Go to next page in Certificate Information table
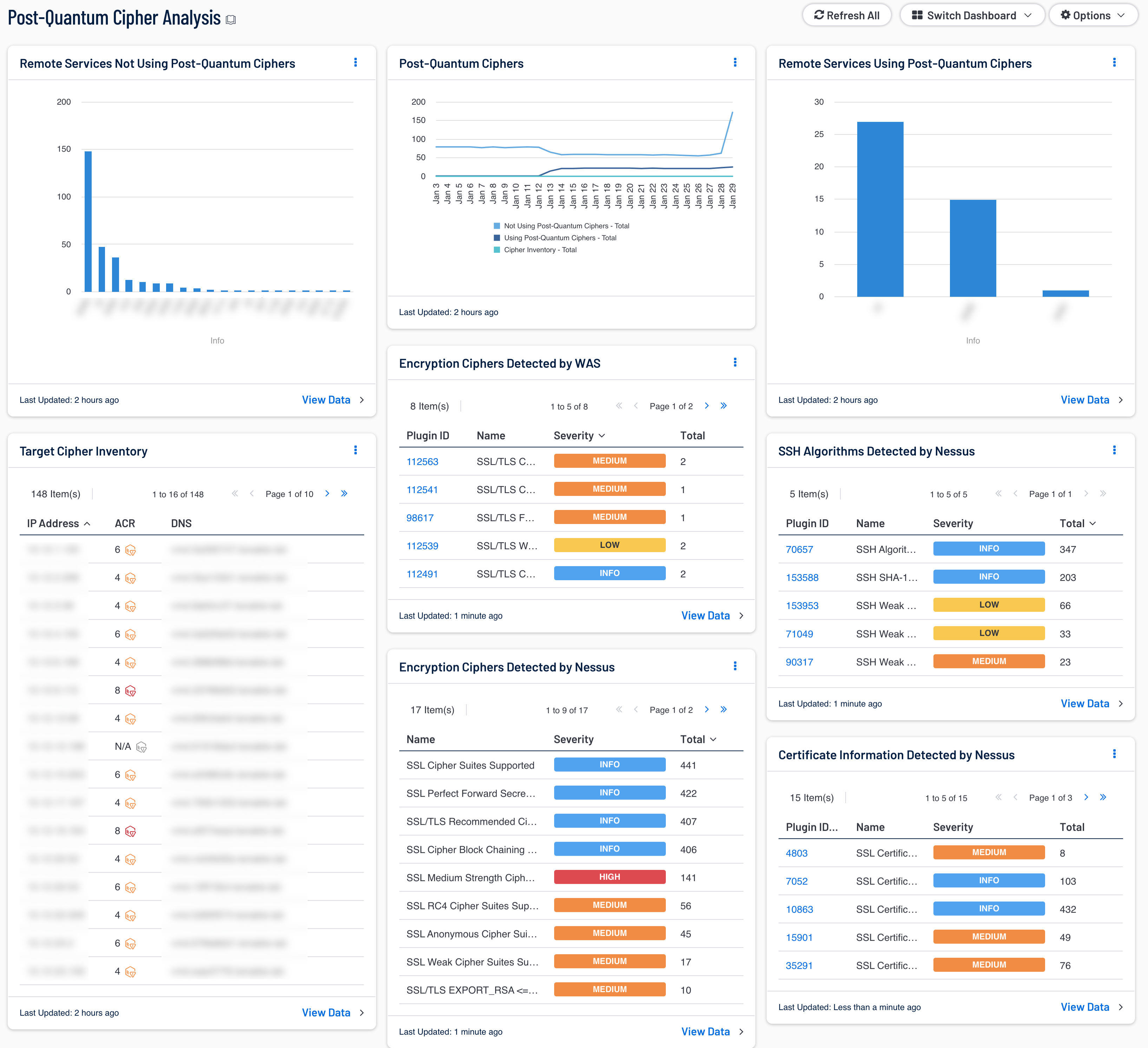 (1086, 797)
